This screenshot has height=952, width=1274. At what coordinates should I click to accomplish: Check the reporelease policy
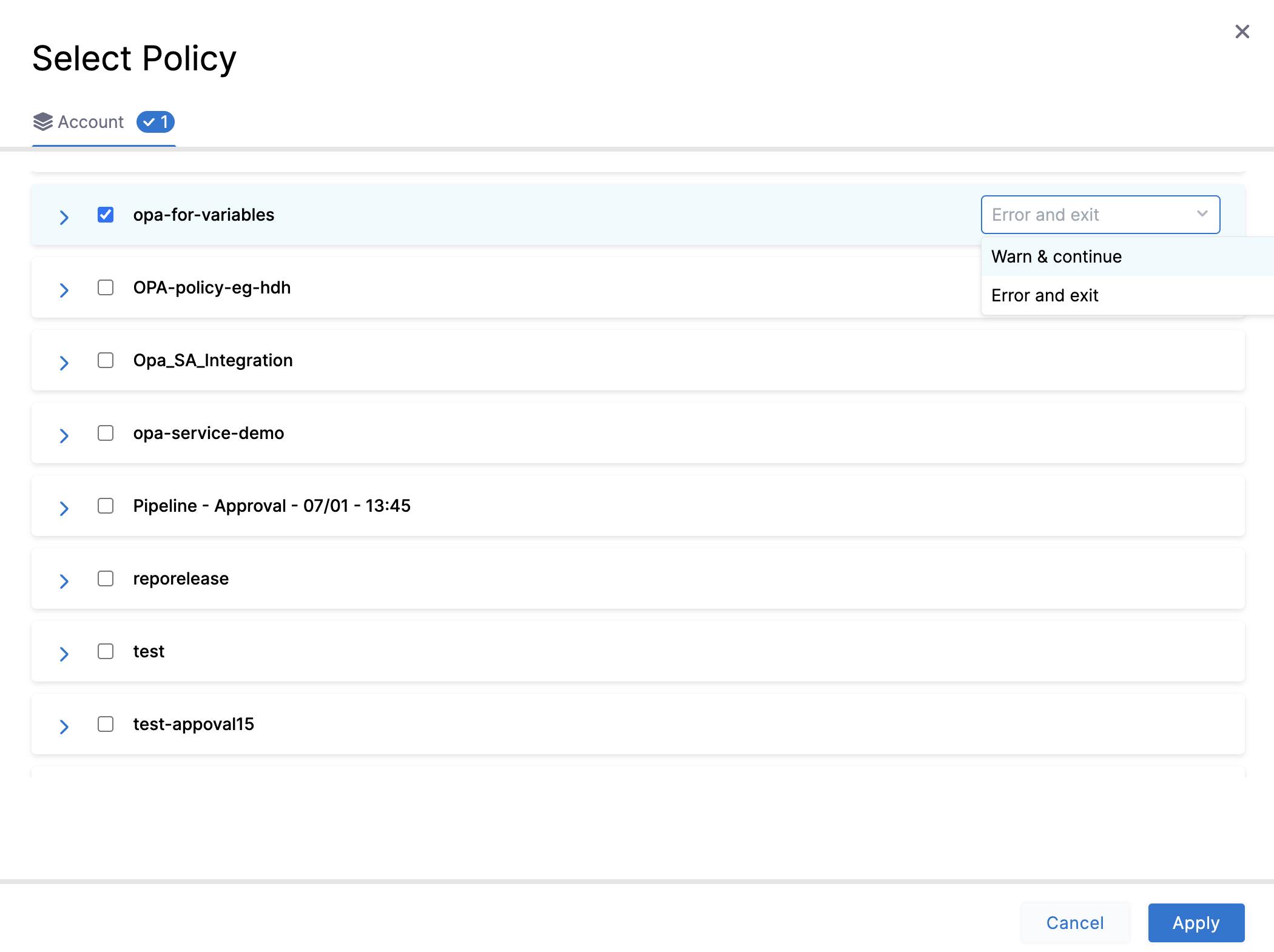click(x=106, y=579)
